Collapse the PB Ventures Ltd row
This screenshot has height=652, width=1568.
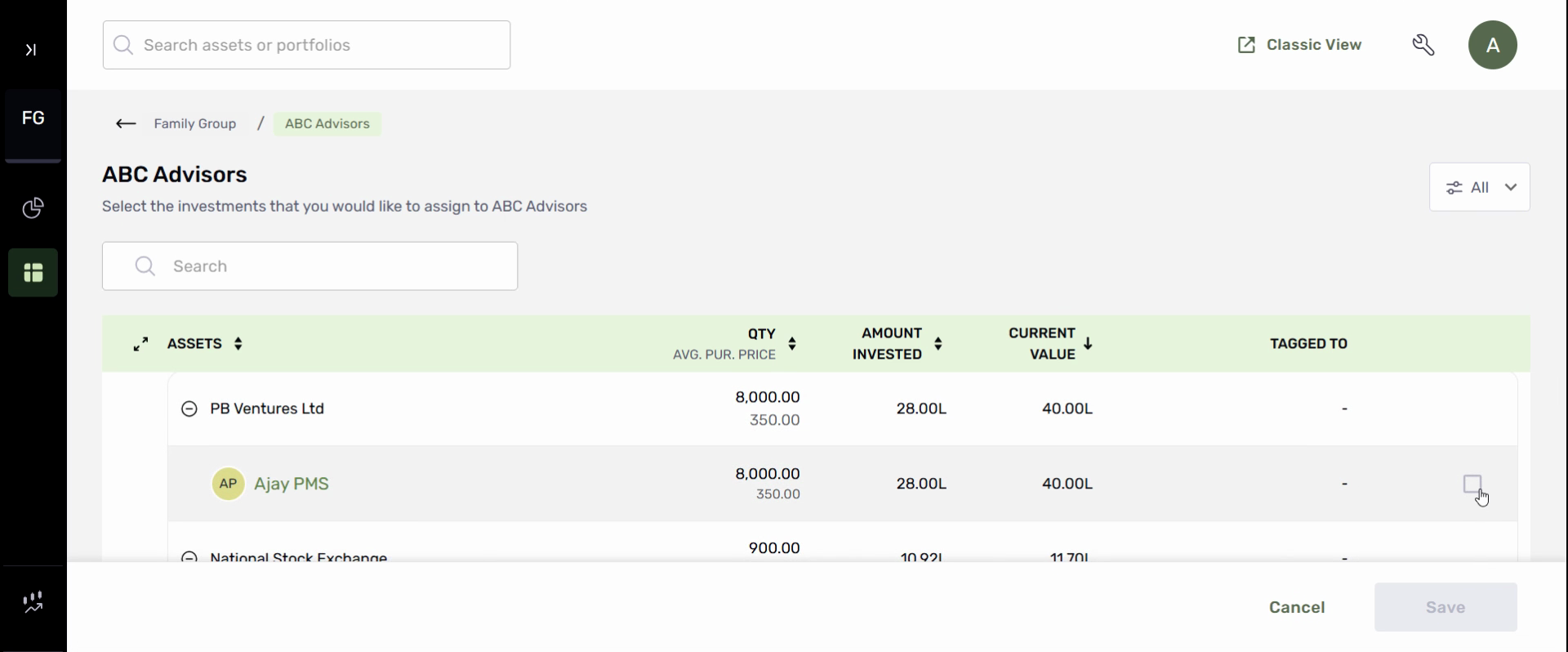coord(189,409)
